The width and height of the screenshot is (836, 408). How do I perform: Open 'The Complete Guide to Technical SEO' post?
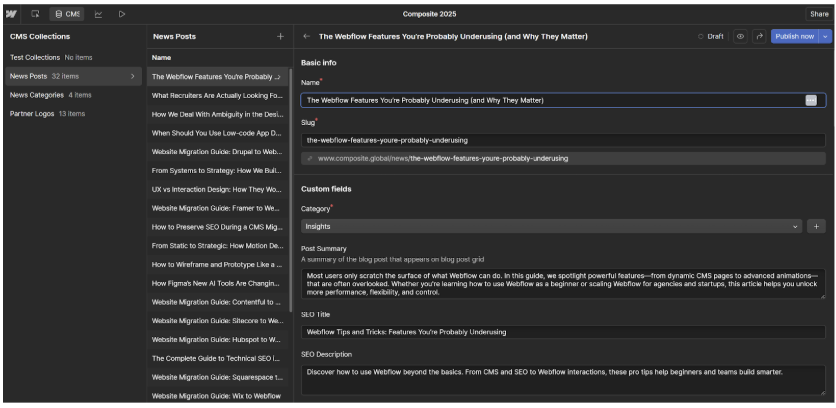tap(218, 358)
